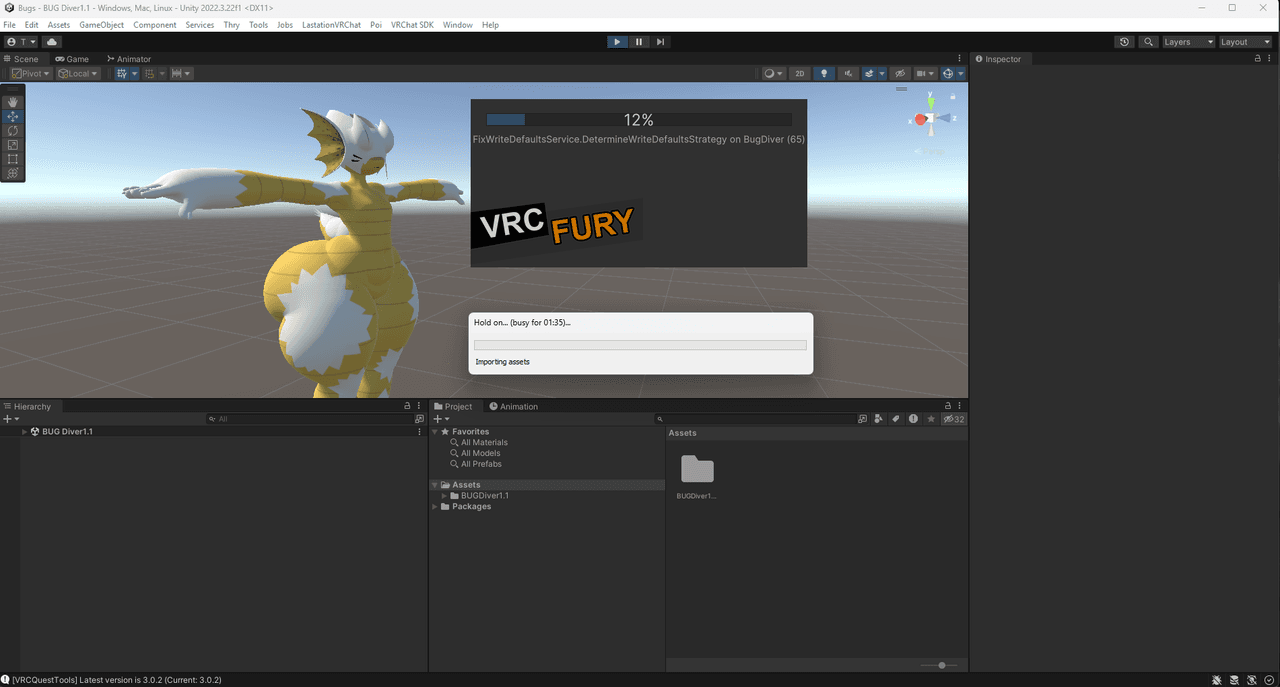Toggle hidden packages visibility (32)
1280x687 pixels.
pos(954,419)
